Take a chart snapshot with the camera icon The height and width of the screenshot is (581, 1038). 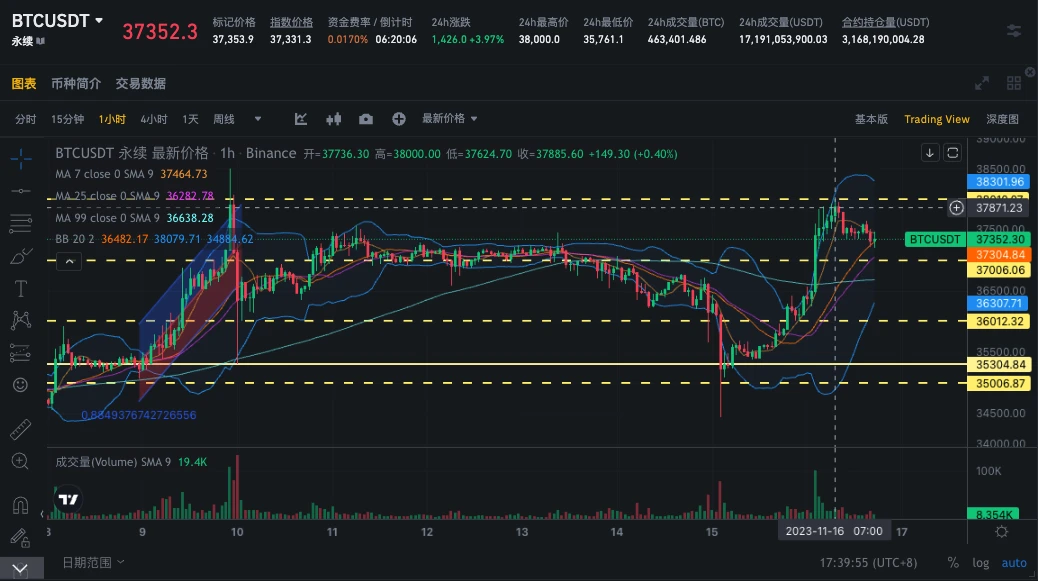pyautogui.click(x=365, y=118)
